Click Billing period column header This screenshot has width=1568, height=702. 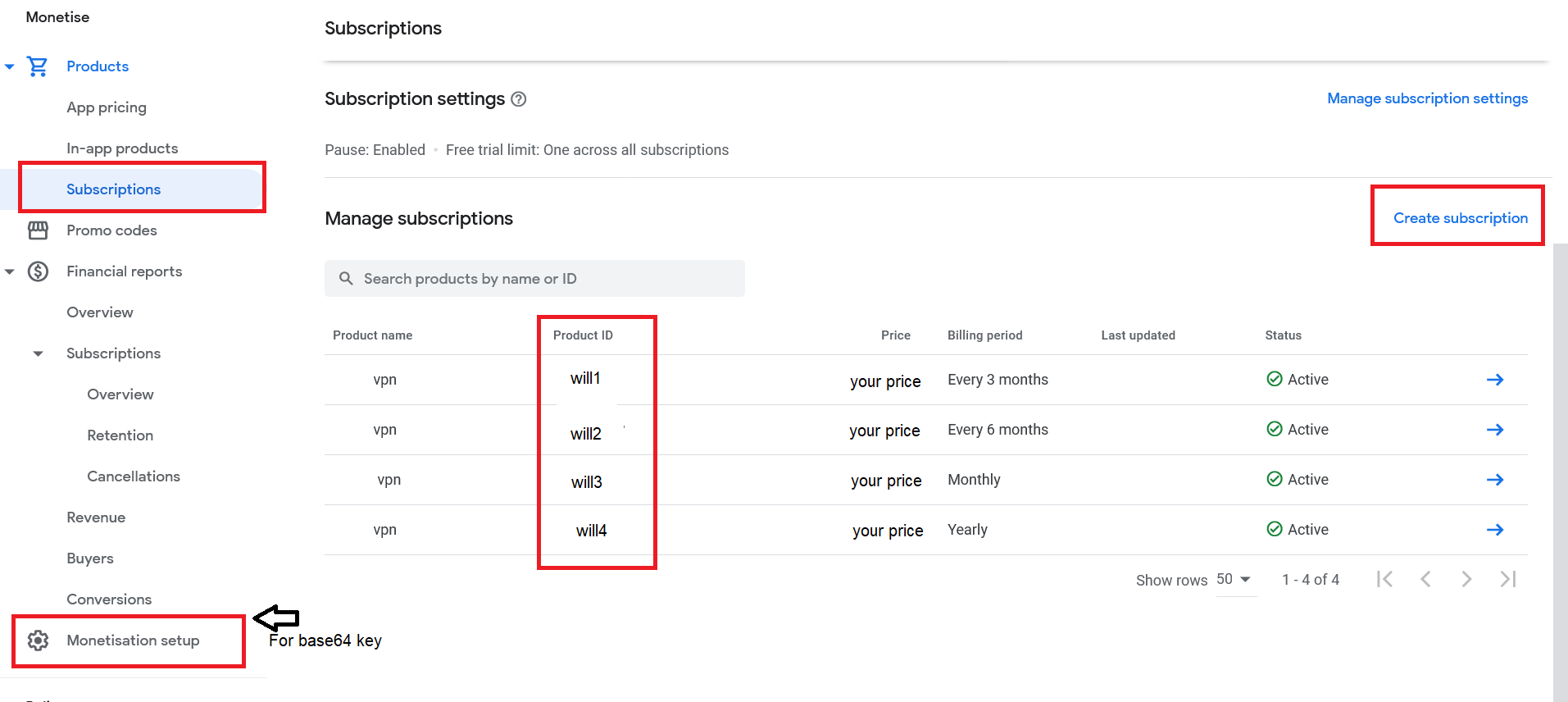[985, 335]
